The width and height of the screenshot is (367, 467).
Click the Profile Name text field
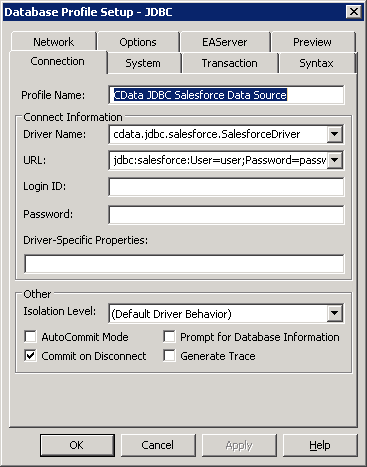click(x=226, y=95)
